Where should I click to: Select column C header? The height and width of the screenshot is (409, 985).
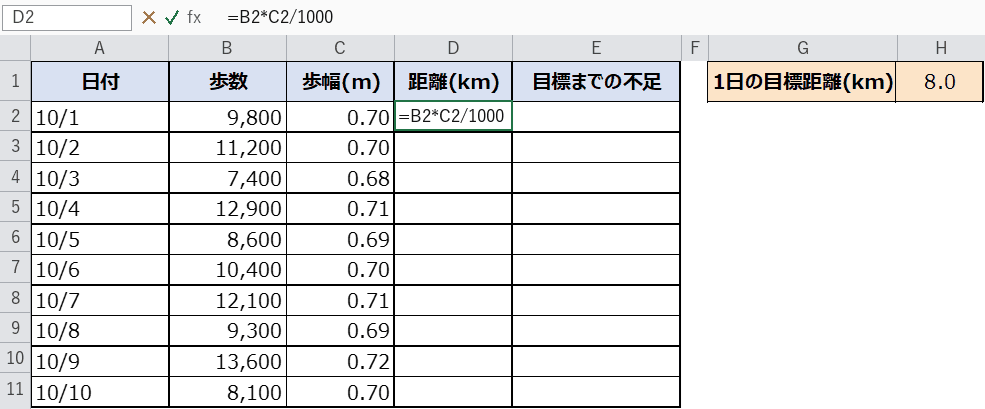pos(340,48)
